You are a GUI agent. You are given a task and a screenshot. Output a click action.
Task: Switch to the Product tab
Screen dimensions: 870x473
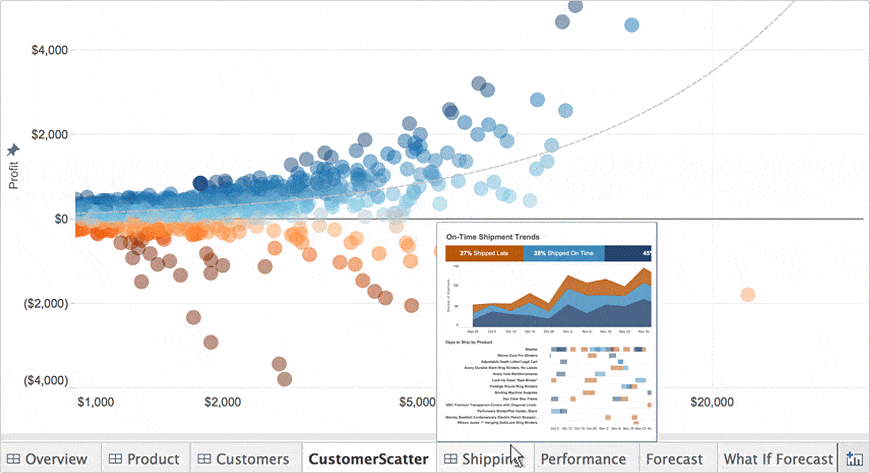(x=153, y=459)
